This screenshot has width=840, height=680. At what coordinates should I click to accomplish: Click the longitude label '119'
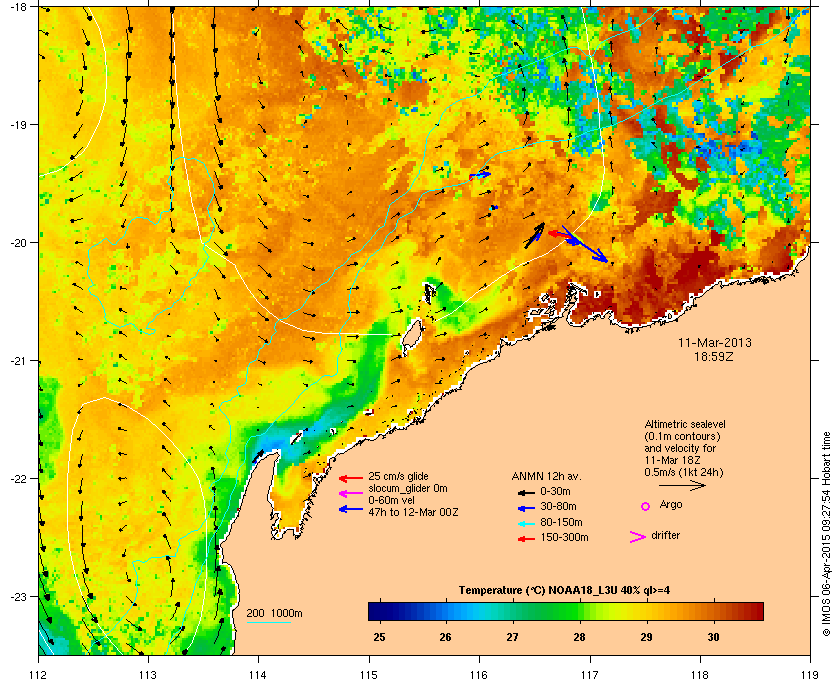click(810, 675)
